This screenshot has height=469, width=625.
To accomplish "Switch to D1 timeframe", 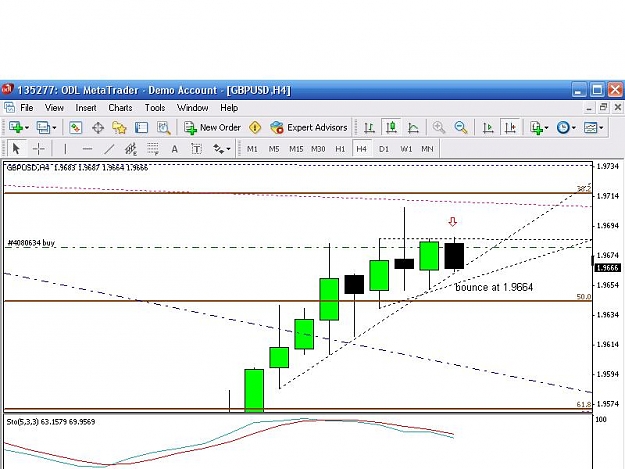I will [x=384, y=149].
